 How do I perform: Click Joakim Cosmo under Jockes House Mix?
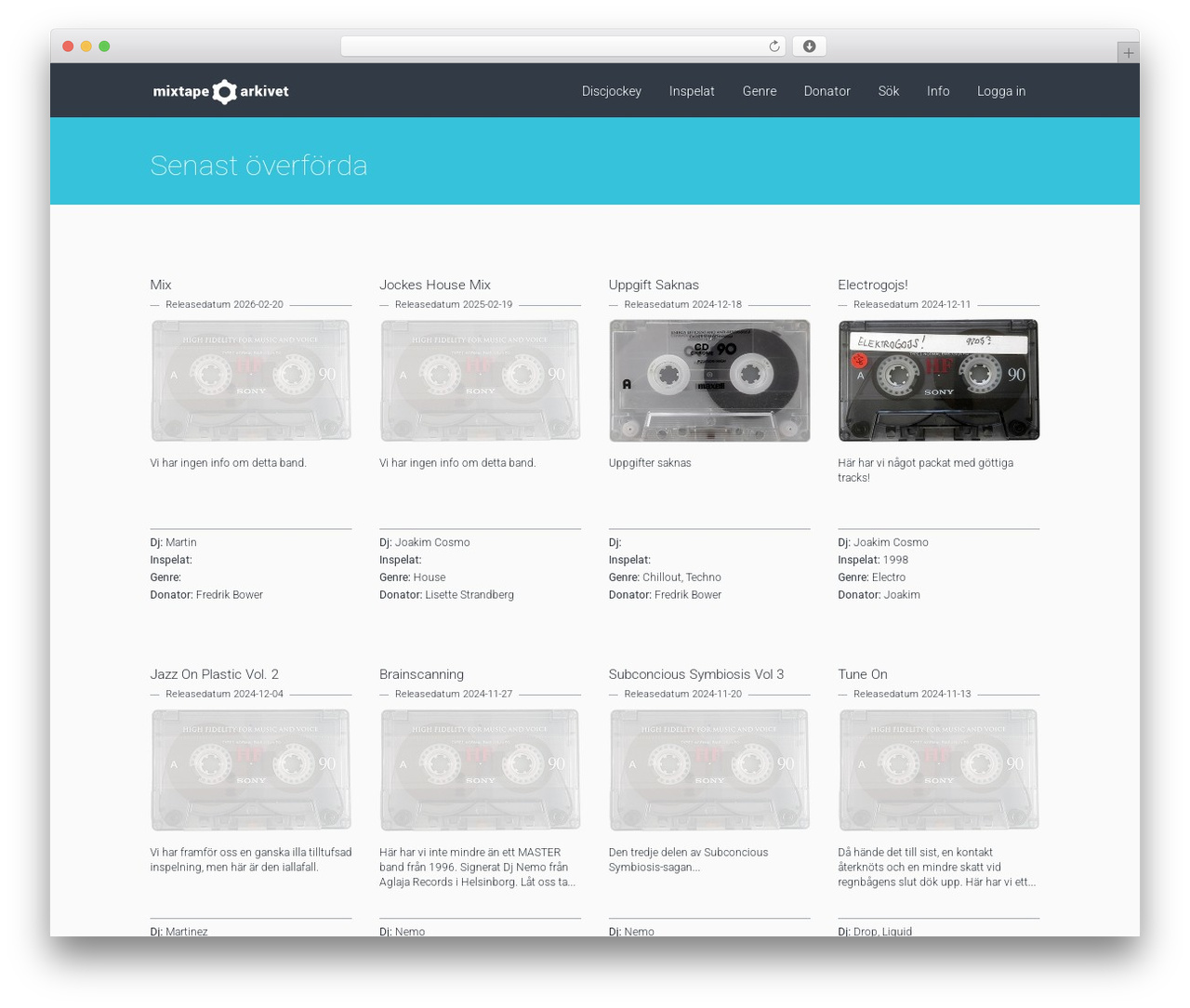click(432, 542)
